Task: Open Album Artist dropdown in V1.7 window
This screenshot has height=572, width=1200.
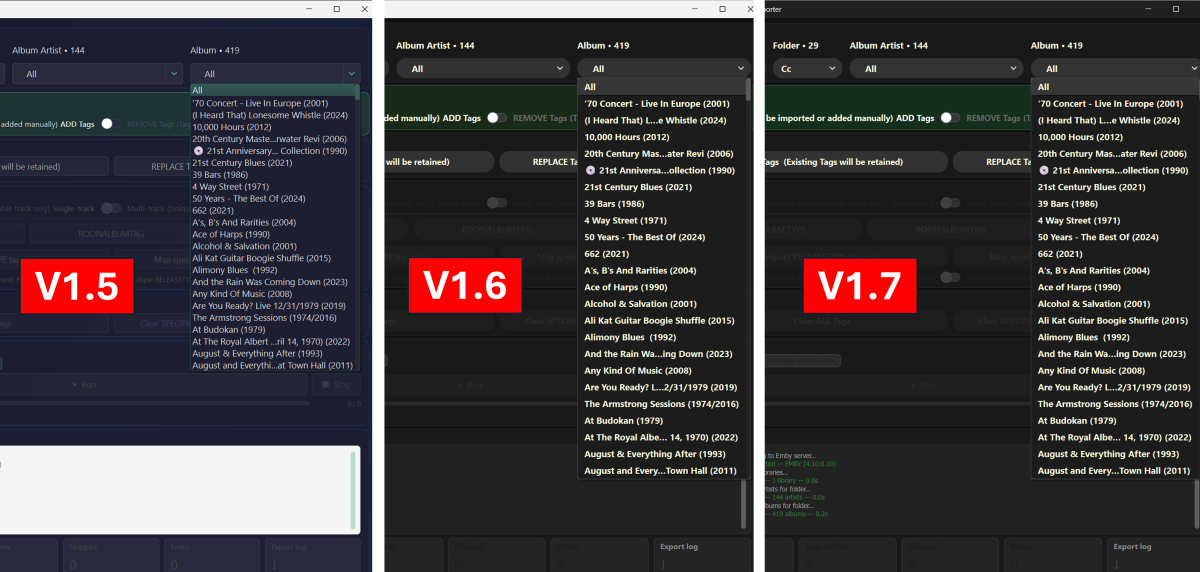Action: 936,69
